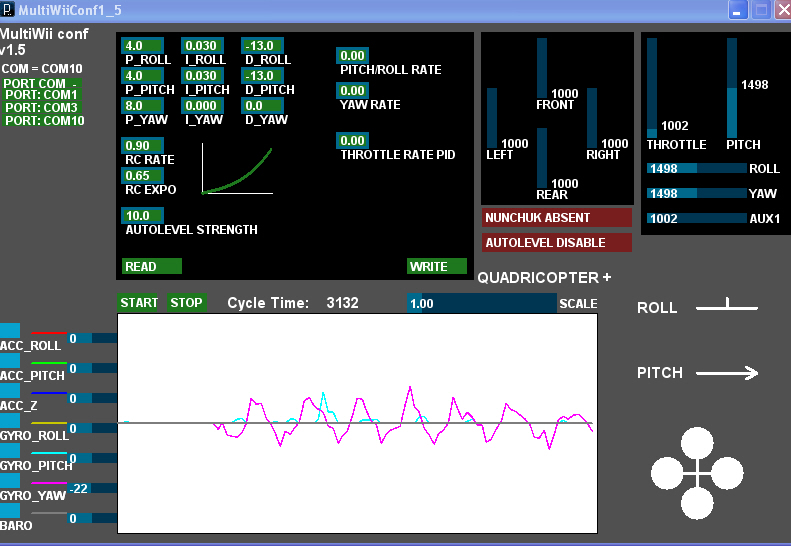Click the THROTTLE vertical bar

click(652, 88)
